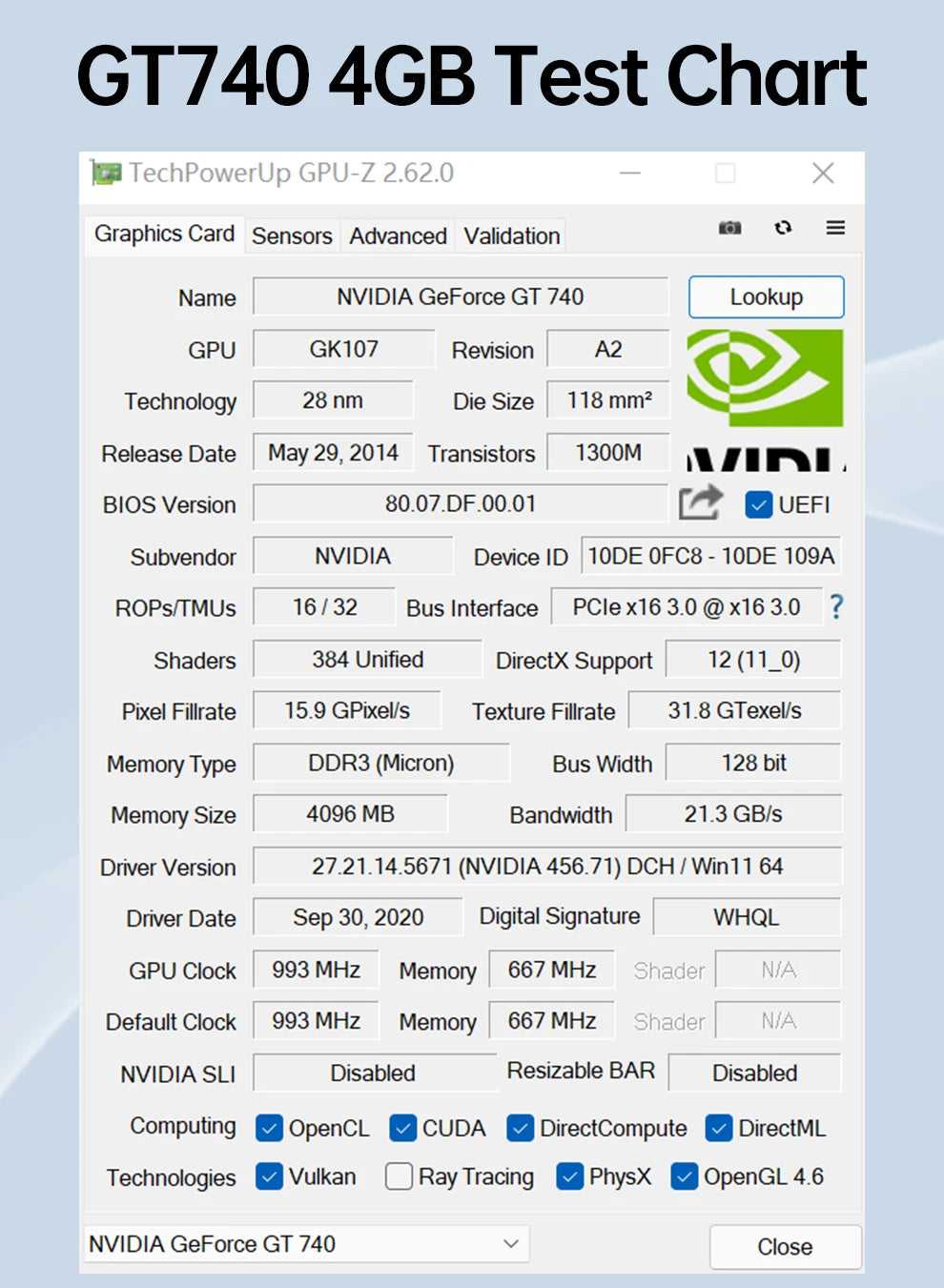Open the hamburger menu
The width and height of the screenshot is (944, 1288).
[x=834, y=229]
